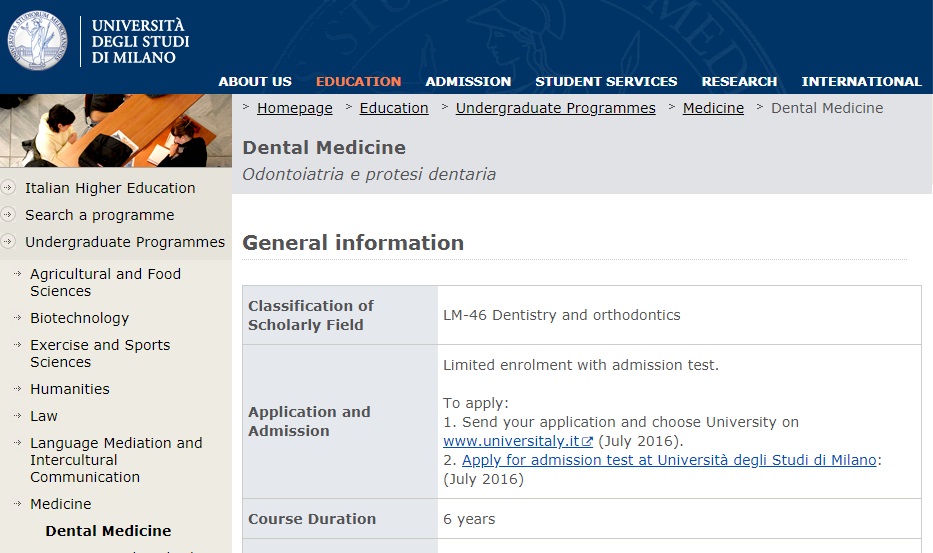Click the Application and Admission cell

pos(340,421)
